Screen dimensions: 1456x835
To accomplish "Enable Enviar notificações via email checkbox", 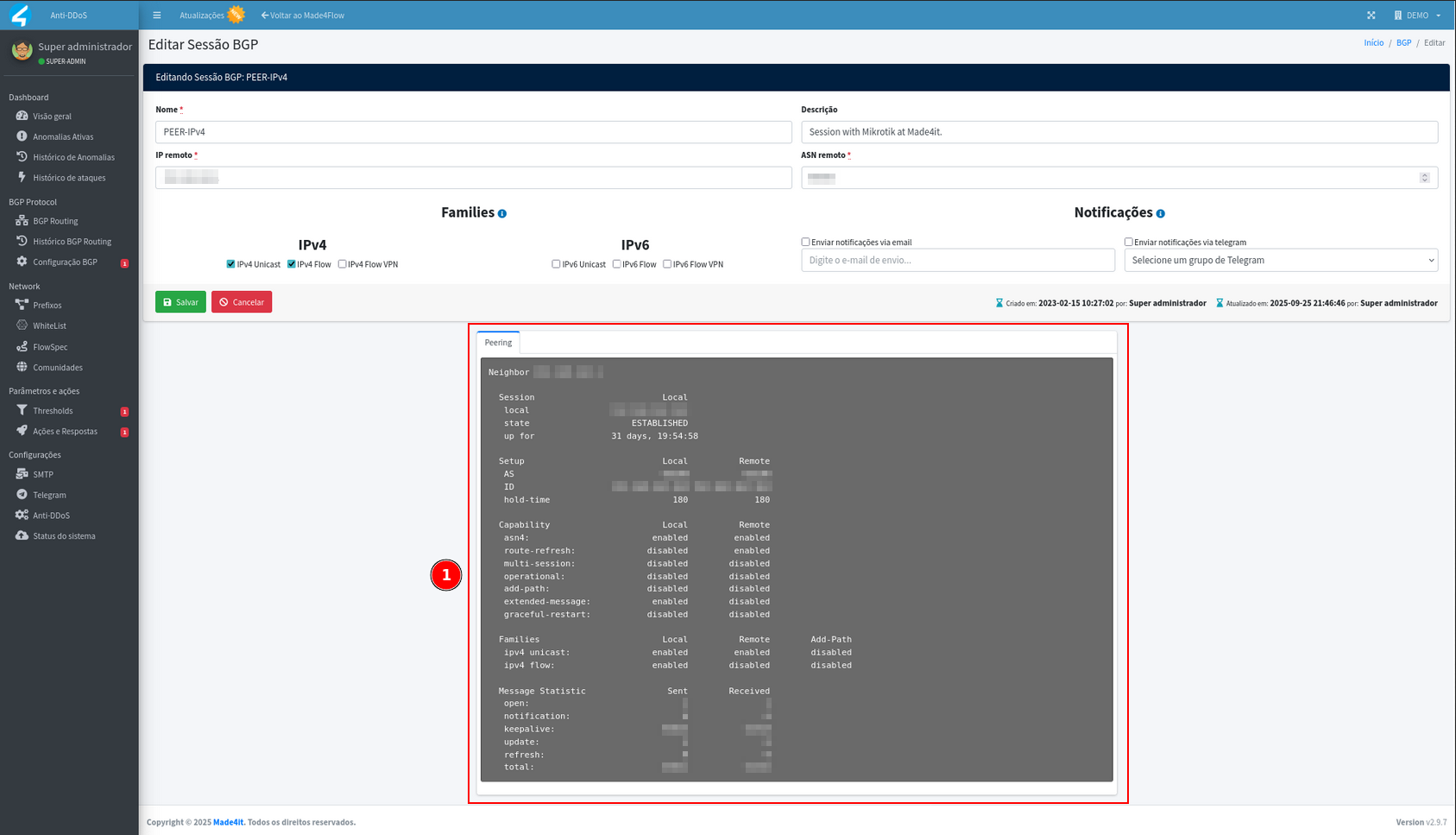I will point(805,243).
